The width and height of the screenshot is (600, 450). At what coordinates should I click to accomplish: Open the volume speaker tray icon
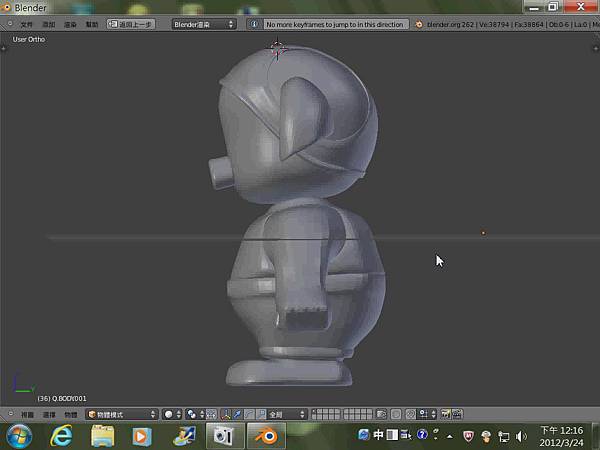(521, 436)
